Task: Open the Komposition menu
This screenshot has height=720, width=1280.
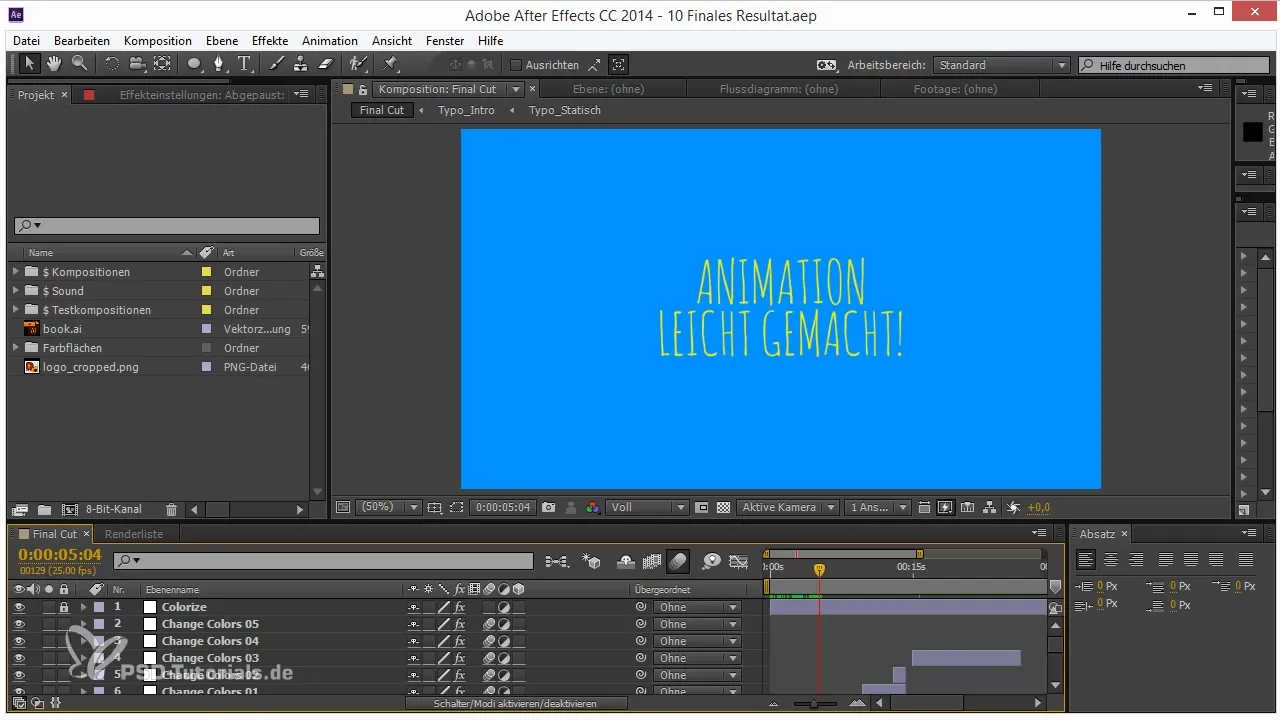Action: coord(158,41)
